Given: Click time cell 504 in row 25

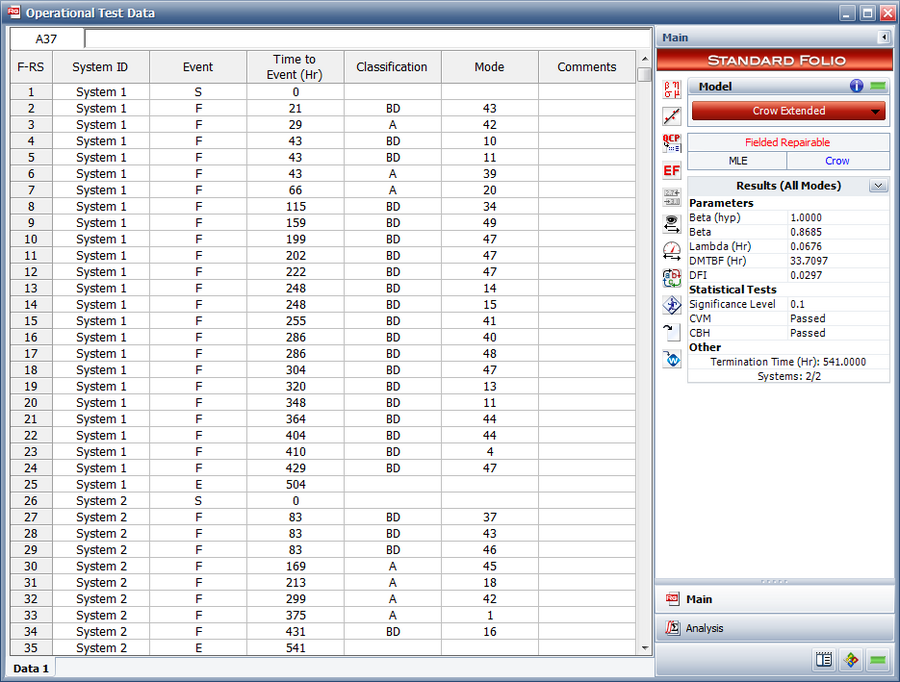Looking at the screenshot, I should [296, 485].
